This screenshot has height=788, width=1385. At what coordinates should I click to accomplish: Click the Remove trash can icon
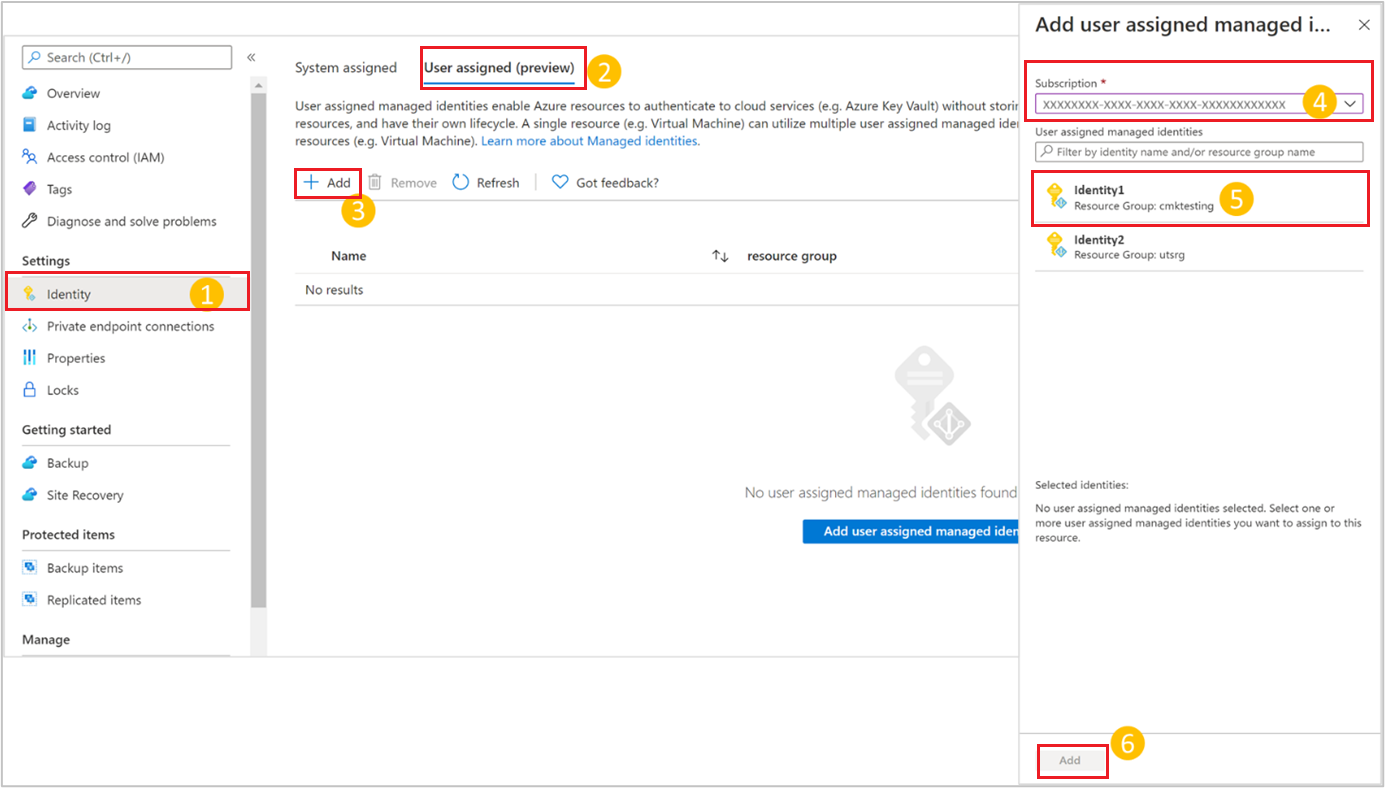tap(375, 183)
